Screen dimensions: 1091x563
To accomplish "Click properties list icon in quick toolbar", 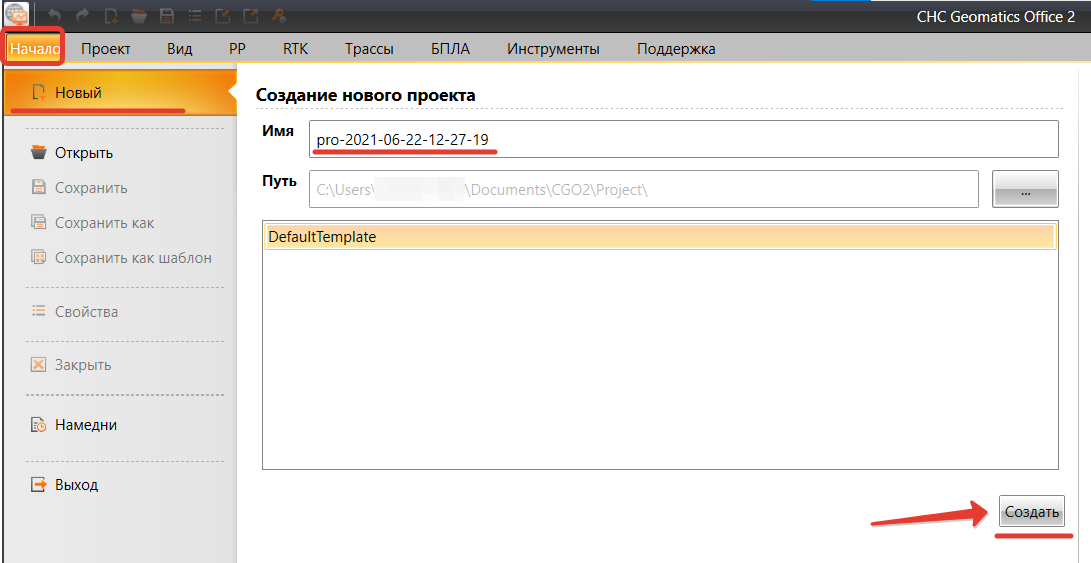I will coord(195,16).
